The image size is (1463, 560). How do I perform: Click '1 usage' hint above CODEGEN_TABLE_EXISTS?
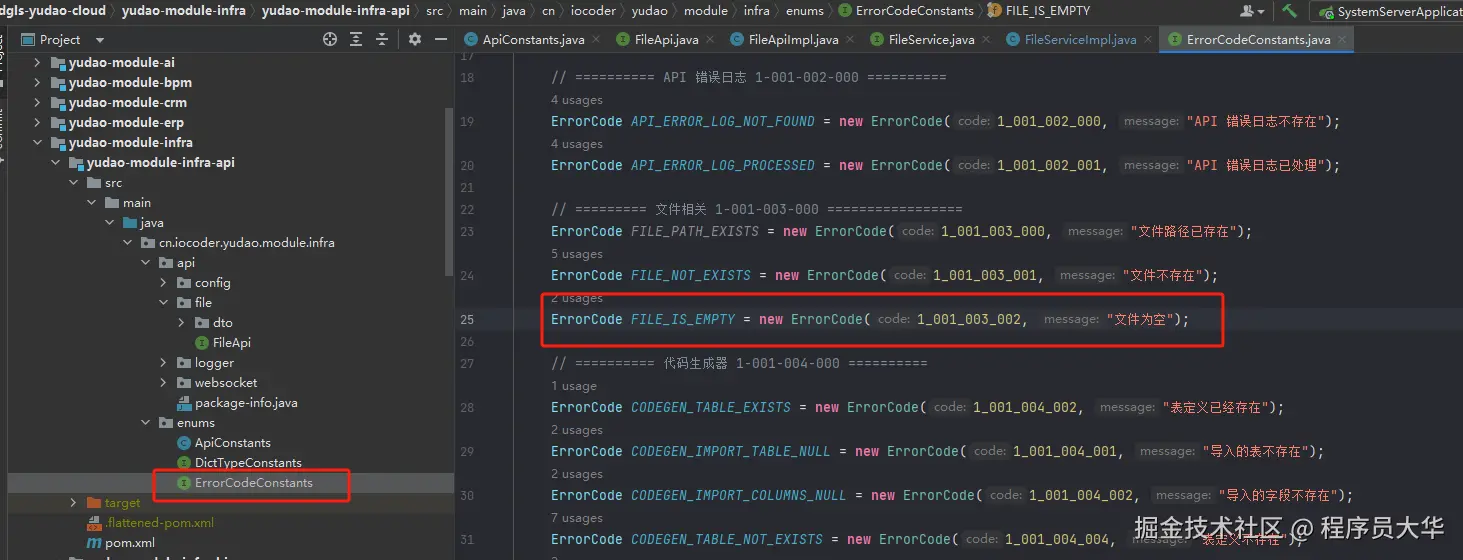pos(574,386)
